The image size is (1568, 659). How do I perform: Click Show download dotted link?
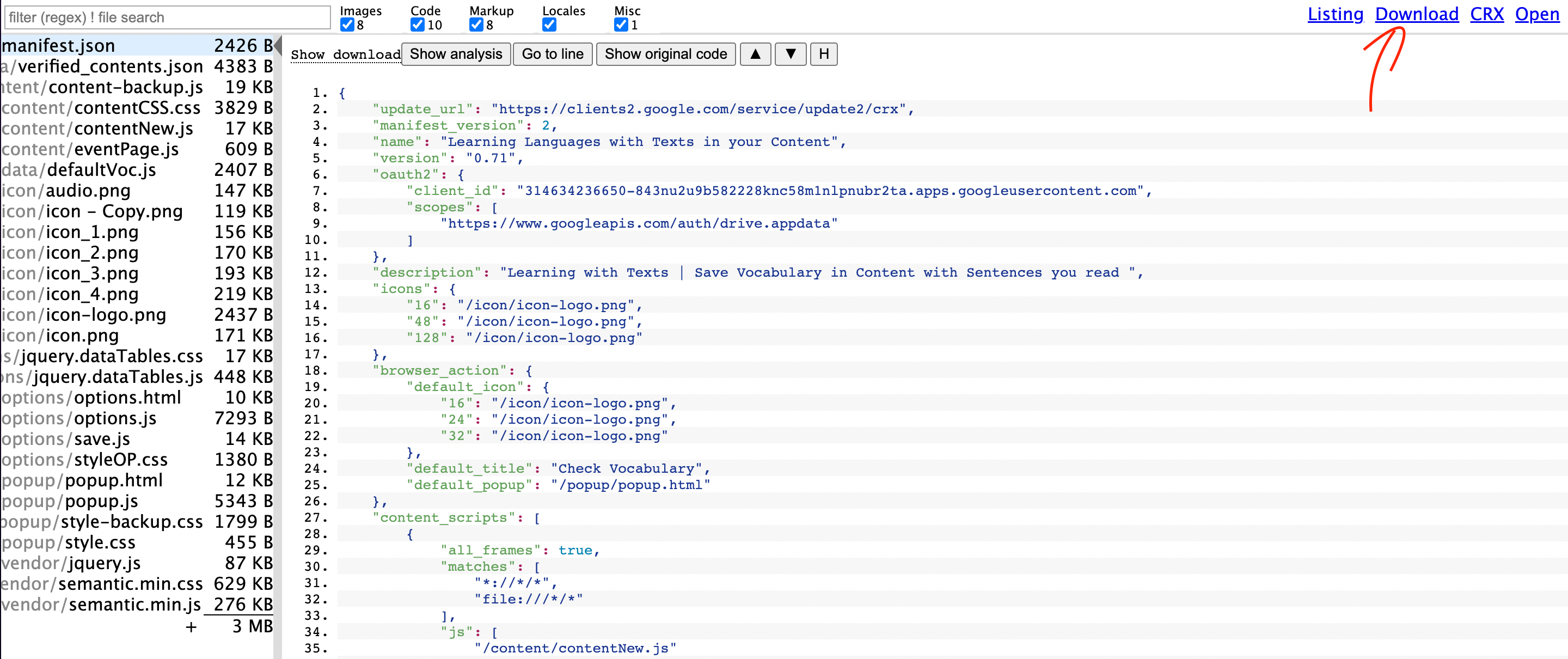click(345, 55)
